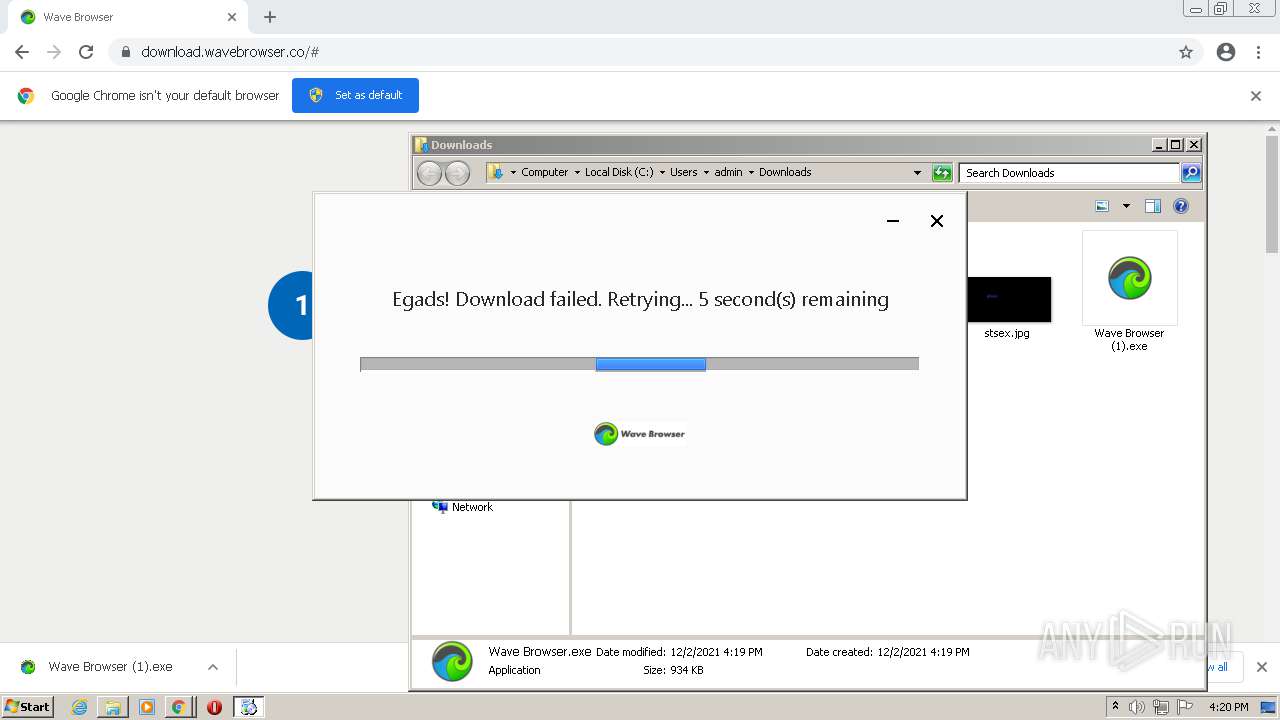
Task: Open Google Chrome from the taskbar
Action: pyautogui.click(x=179, y=707)
